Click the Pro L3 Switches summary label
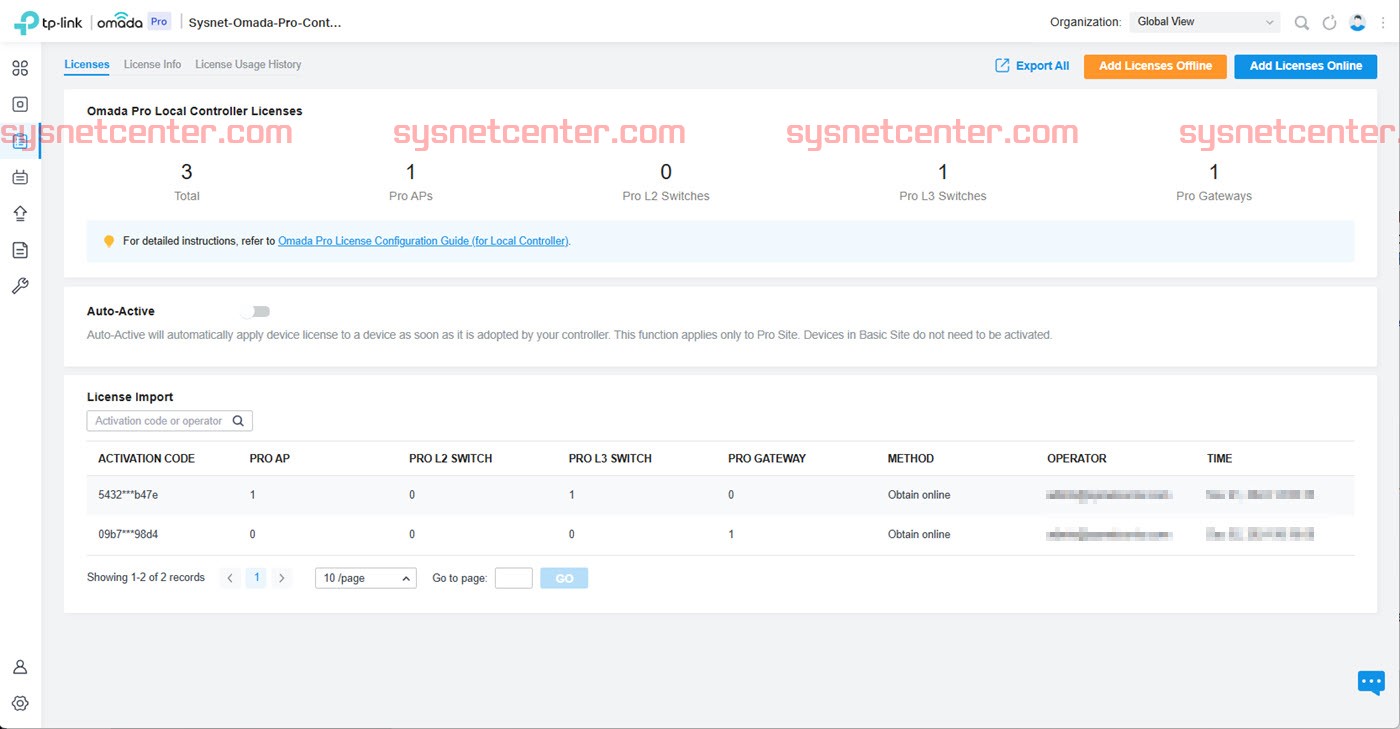The height and width of the screenshot is (729, 1400). pos(943,196)
